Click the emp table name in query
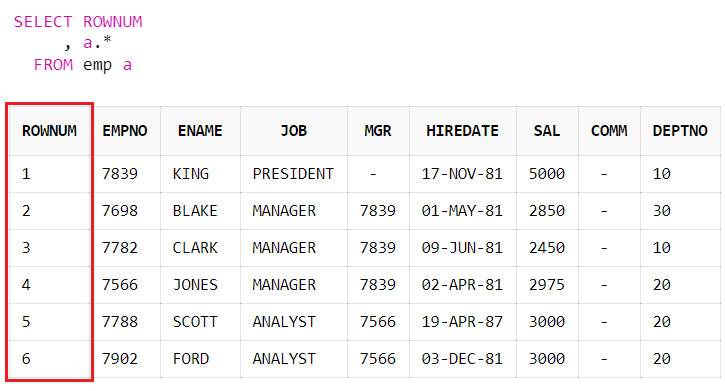725x391 pixels. click(98, 65)
